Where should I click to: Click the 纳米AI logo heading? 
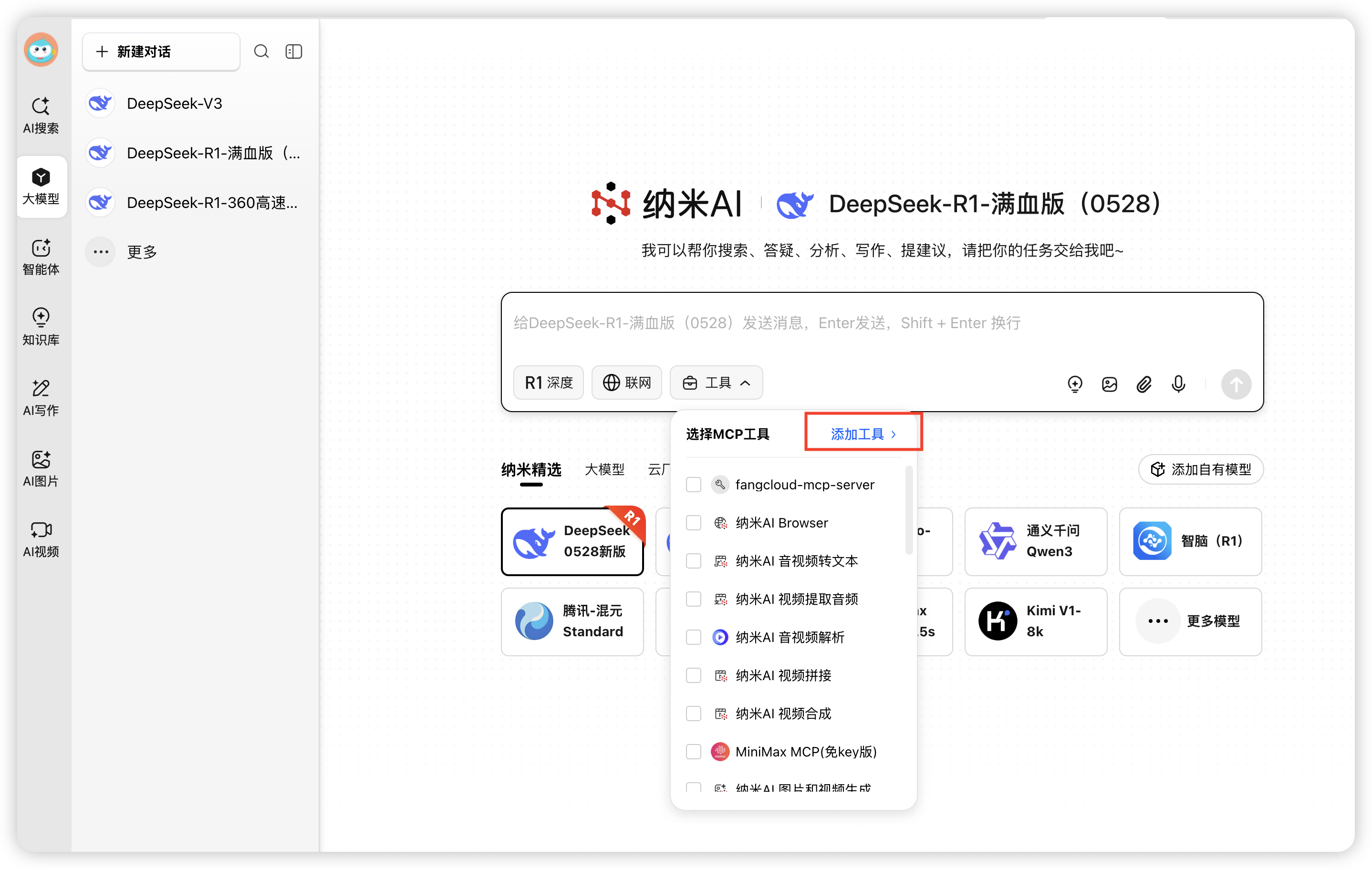tap(666, 203)
